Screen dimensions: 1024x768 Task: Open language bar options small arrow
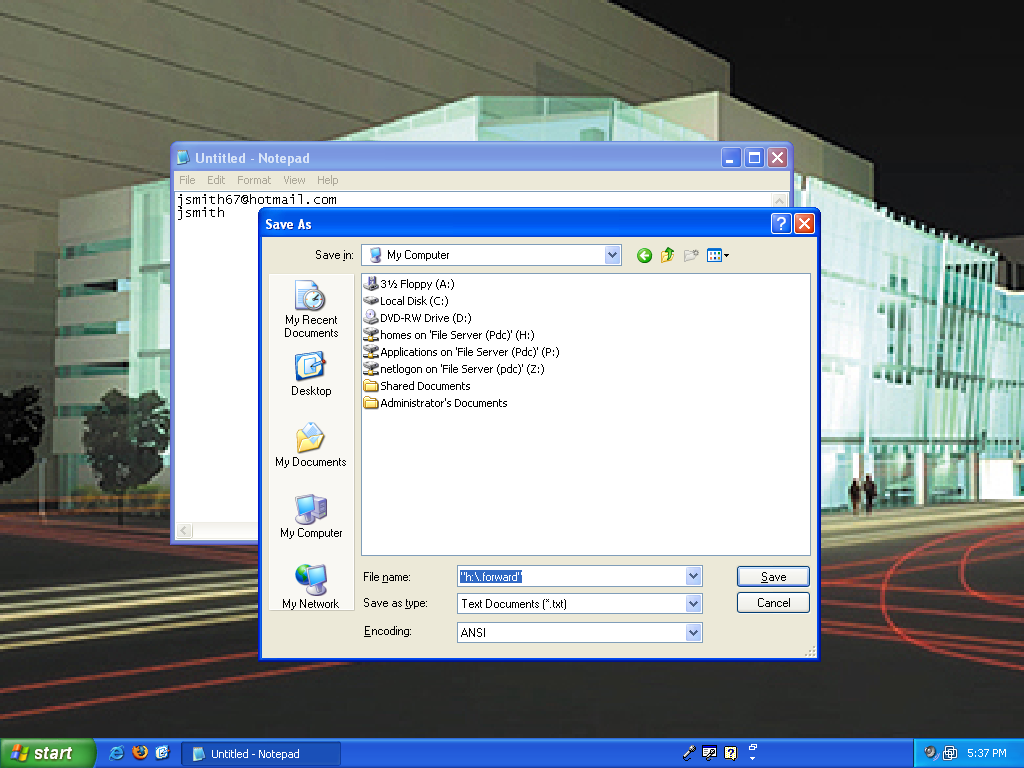(752, 758)
